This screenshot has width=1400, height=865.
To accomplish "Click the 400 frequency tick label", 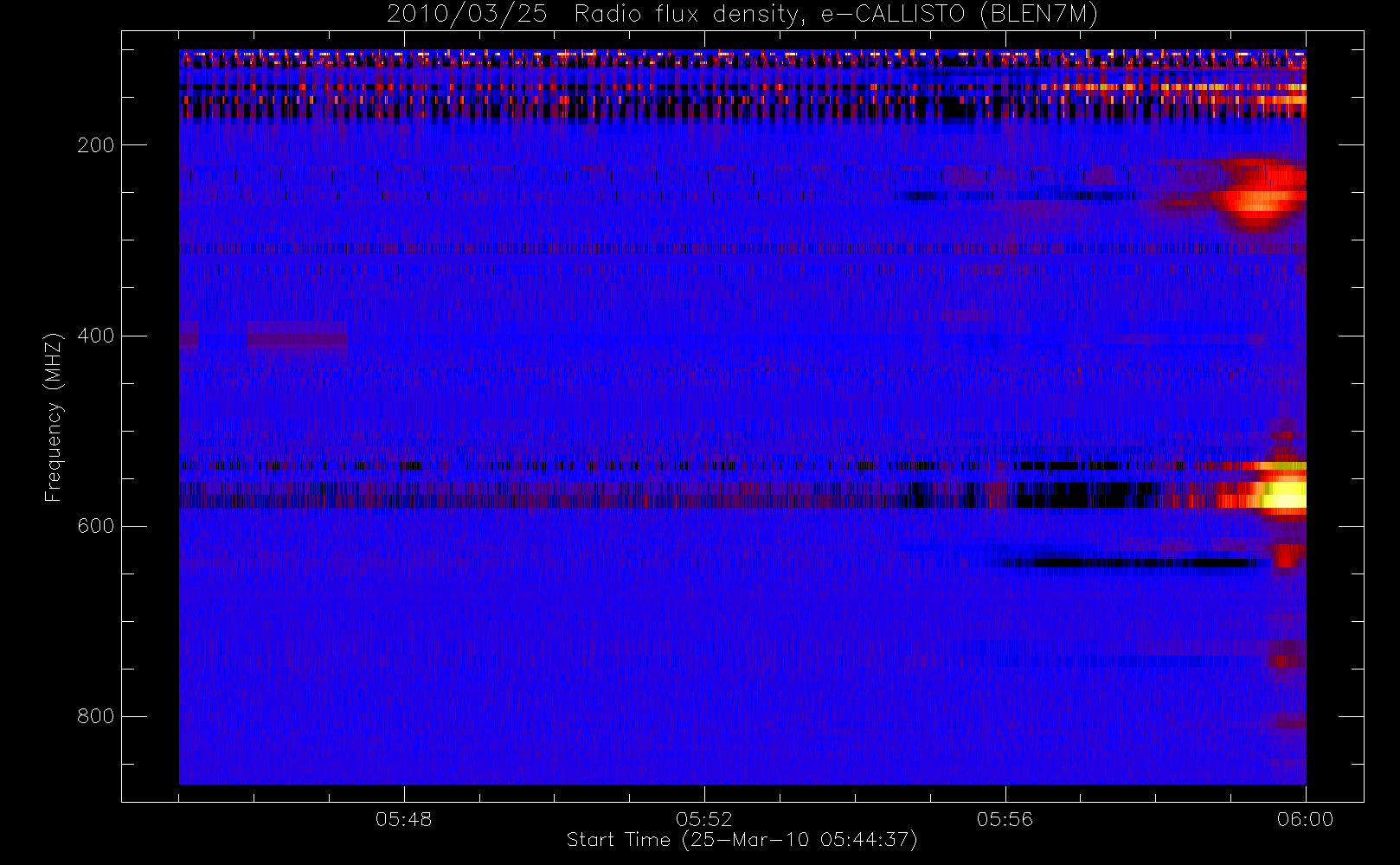I will click(x=95, y=336).
